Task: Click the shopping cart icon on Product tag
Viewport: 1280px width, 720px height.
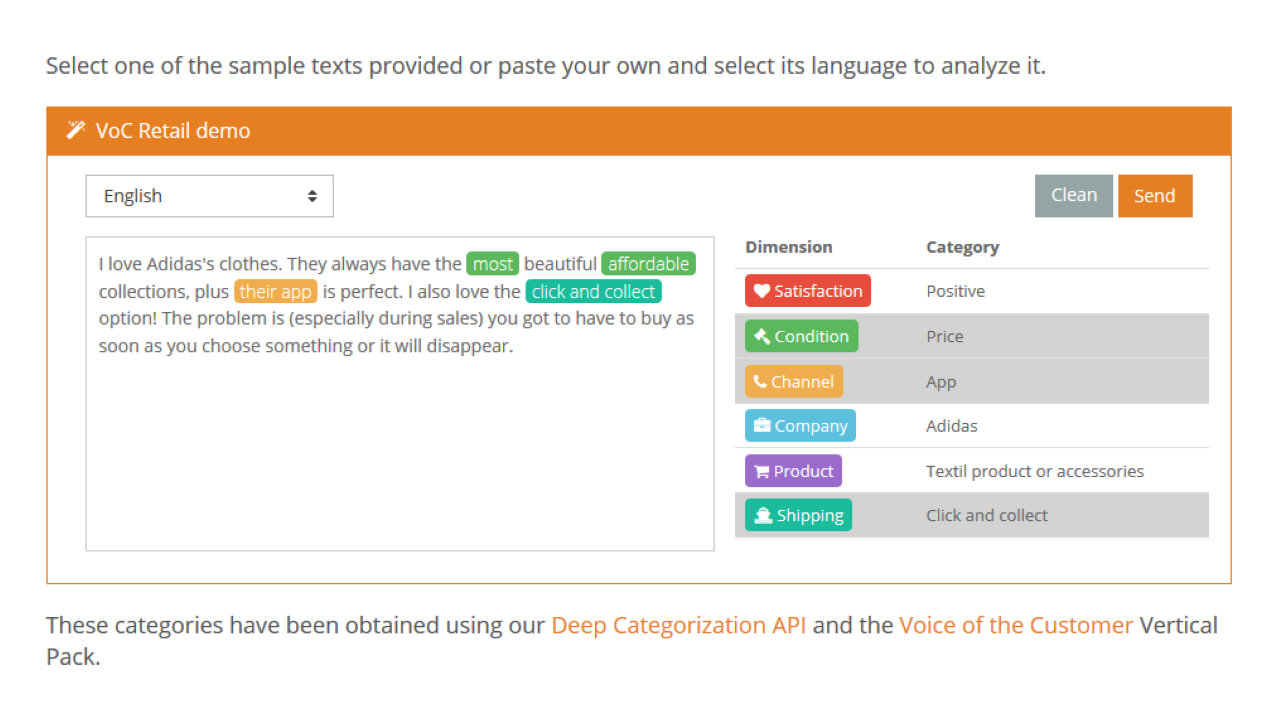Action: coord(762,471)
